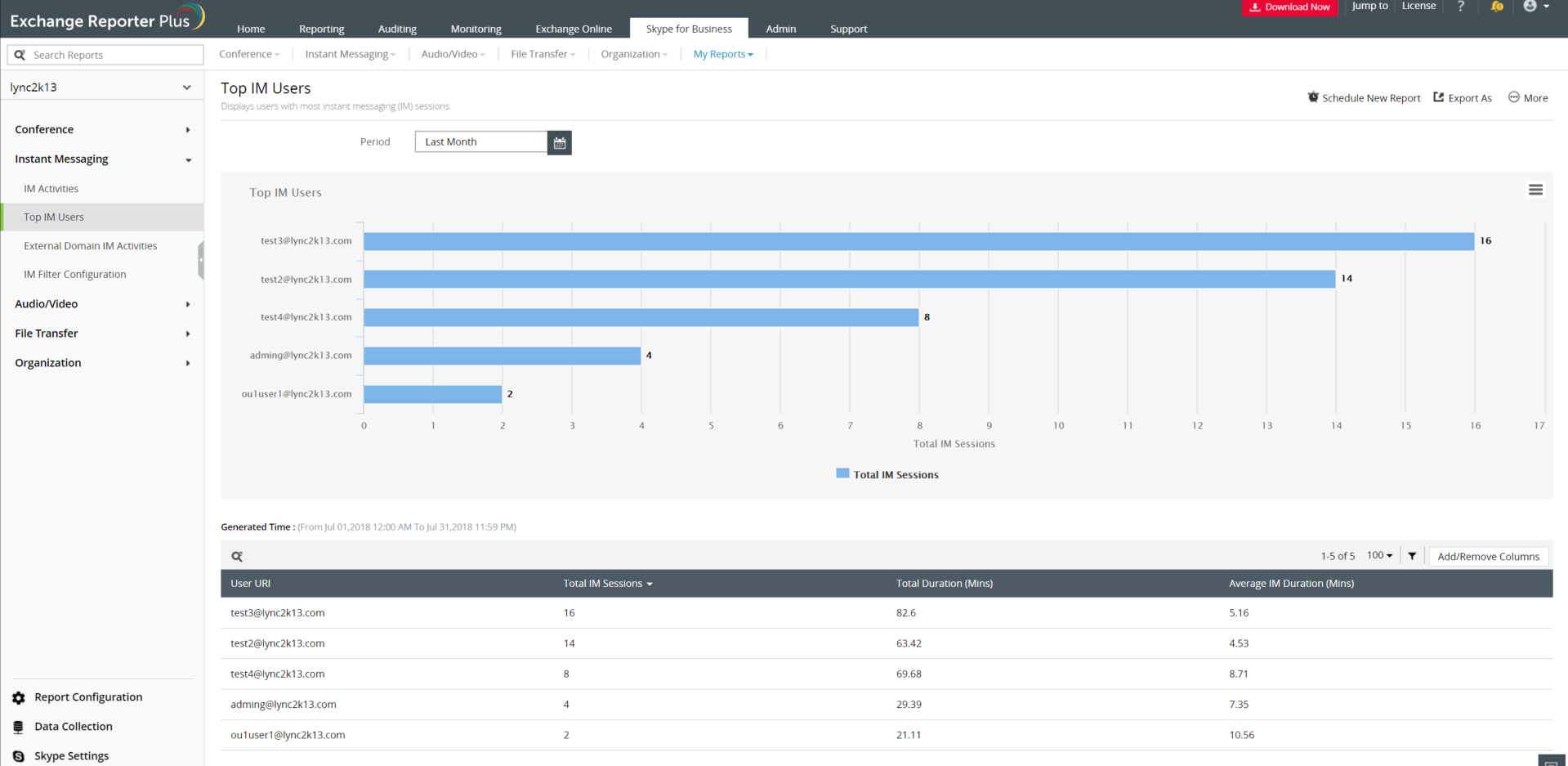Open the lync2k13 domain dropdown
This screenshot has height=766, width=1568.
101,87
